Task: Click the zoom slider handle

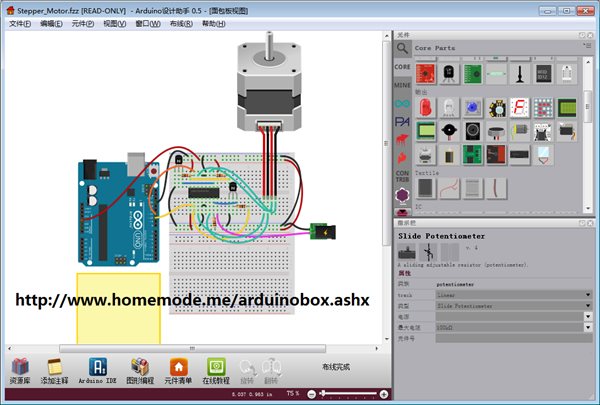Action: pos(323,393)
